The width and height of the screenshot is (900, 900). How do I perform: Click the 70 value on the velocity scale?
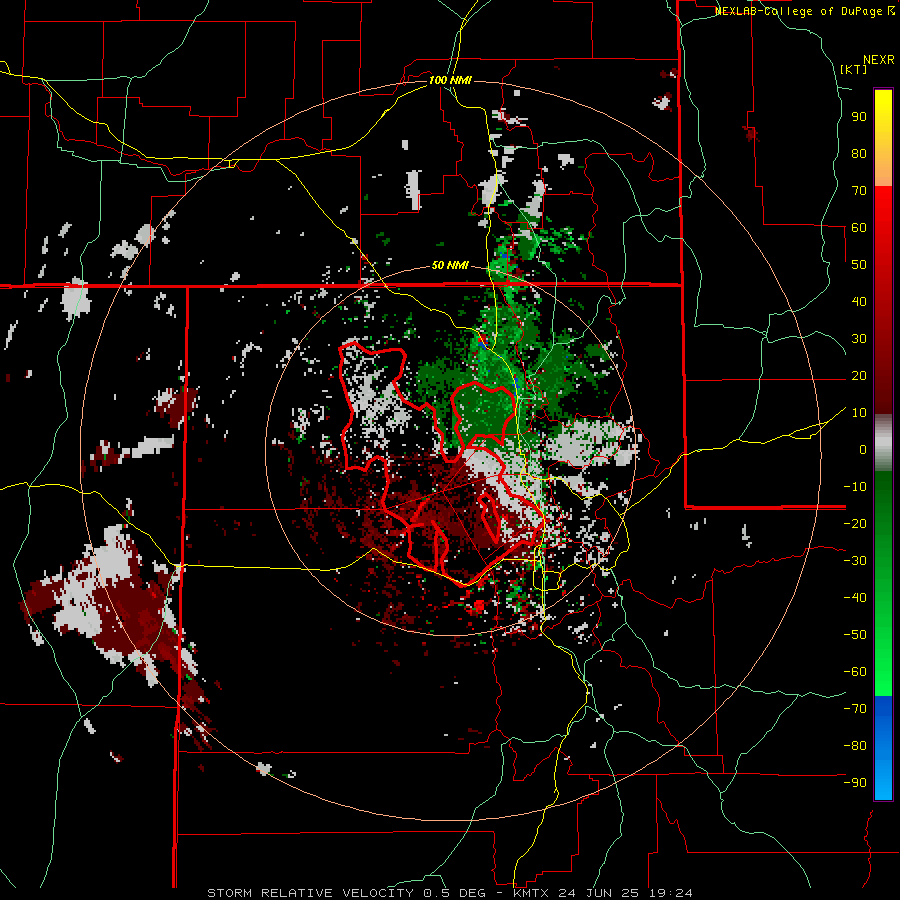point(859,191)
